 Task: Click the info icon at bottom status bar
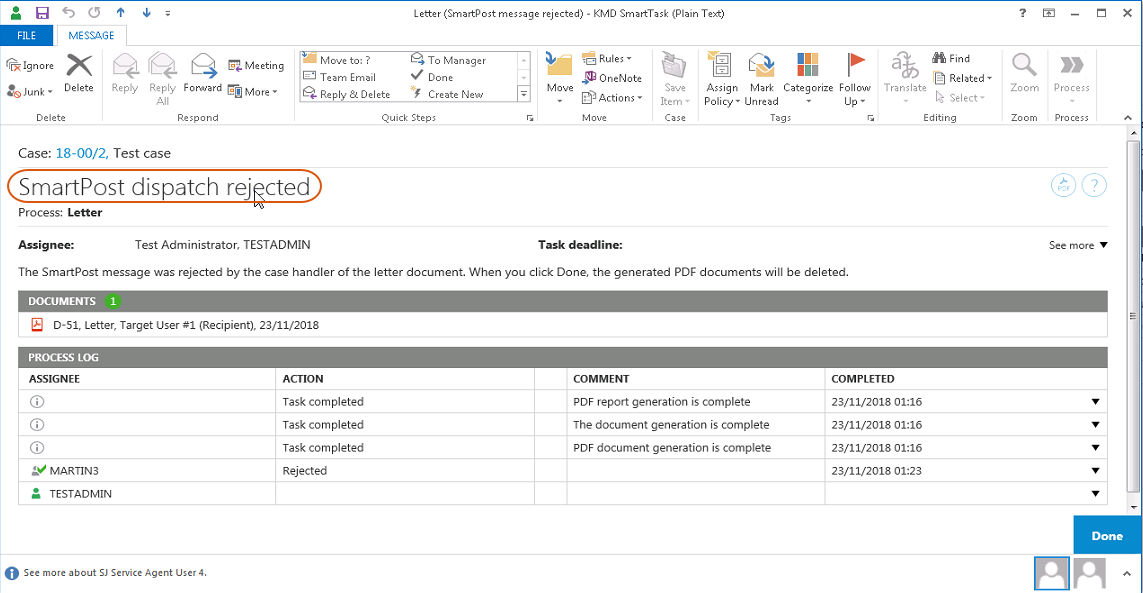[12, 573]
